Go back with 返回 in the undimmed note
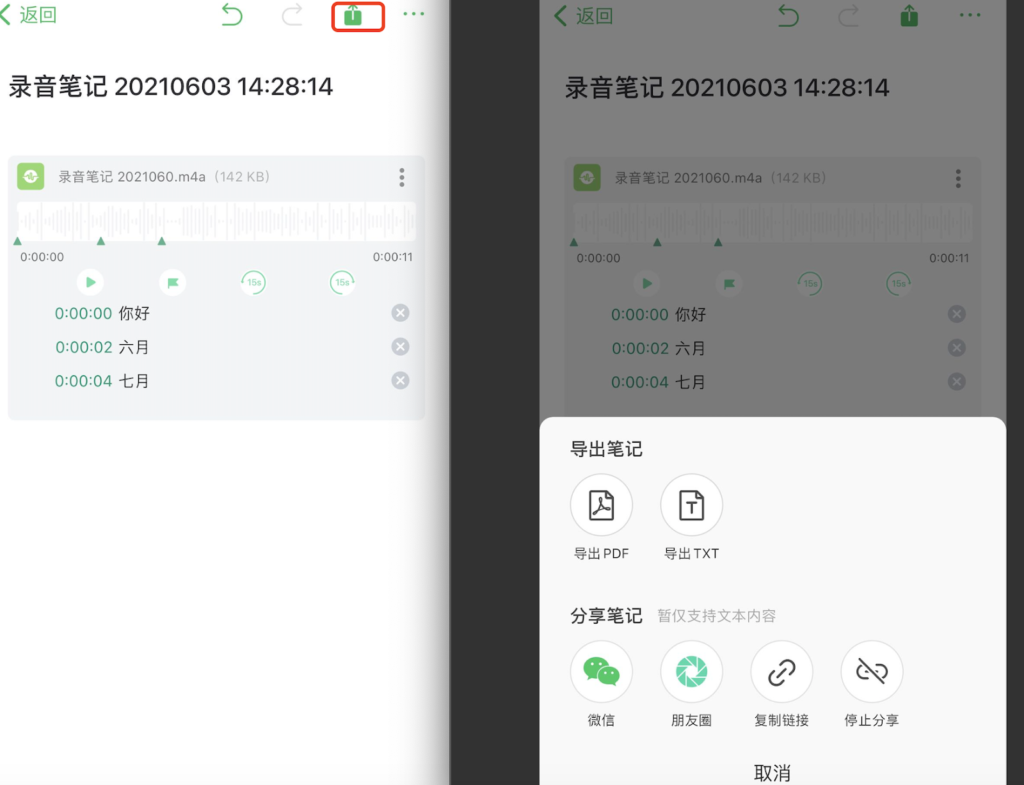Image resolution: width=1024 pixels, height=785 pixels. (30, 15)
